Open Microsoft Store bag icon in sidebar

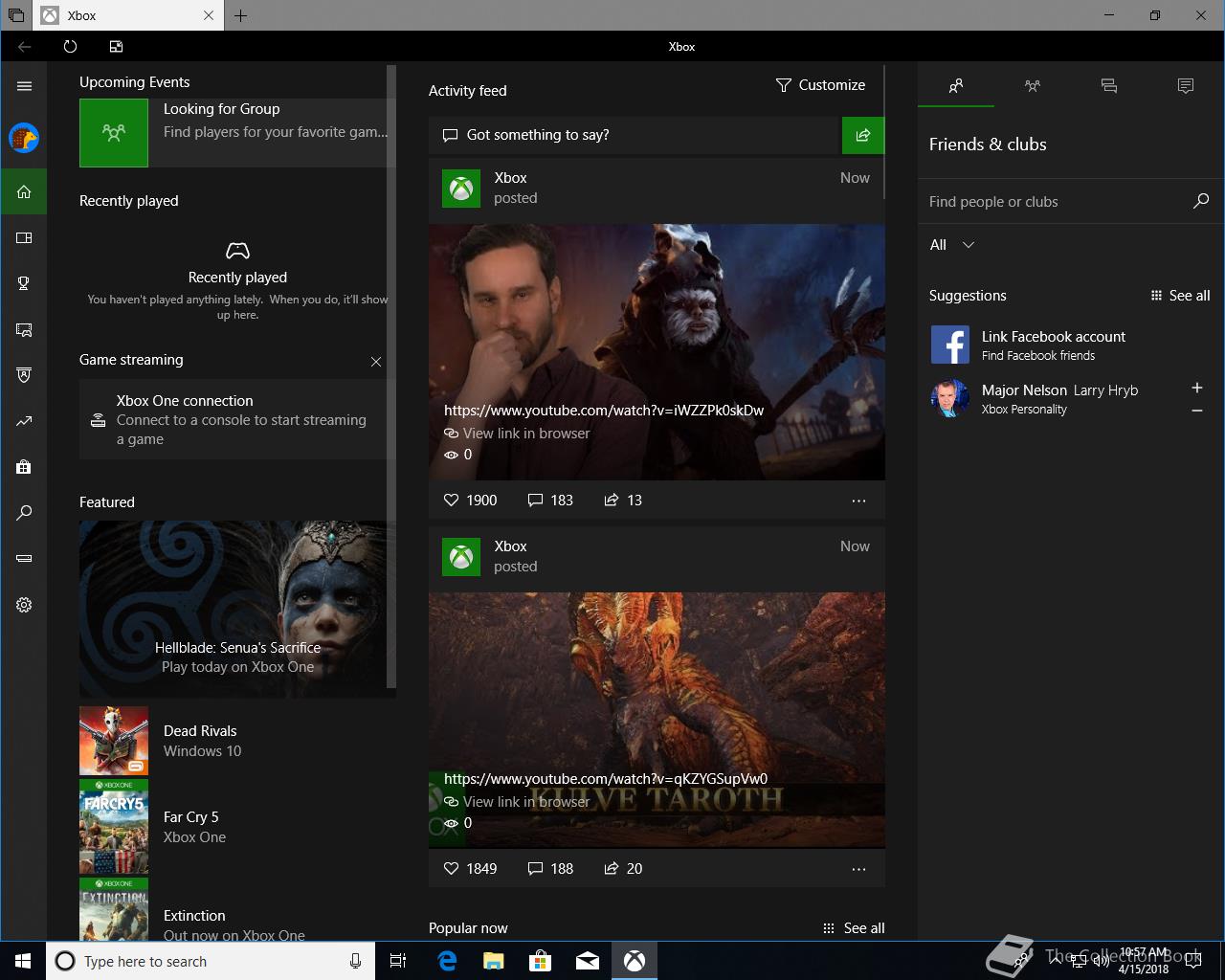(24, 467)
